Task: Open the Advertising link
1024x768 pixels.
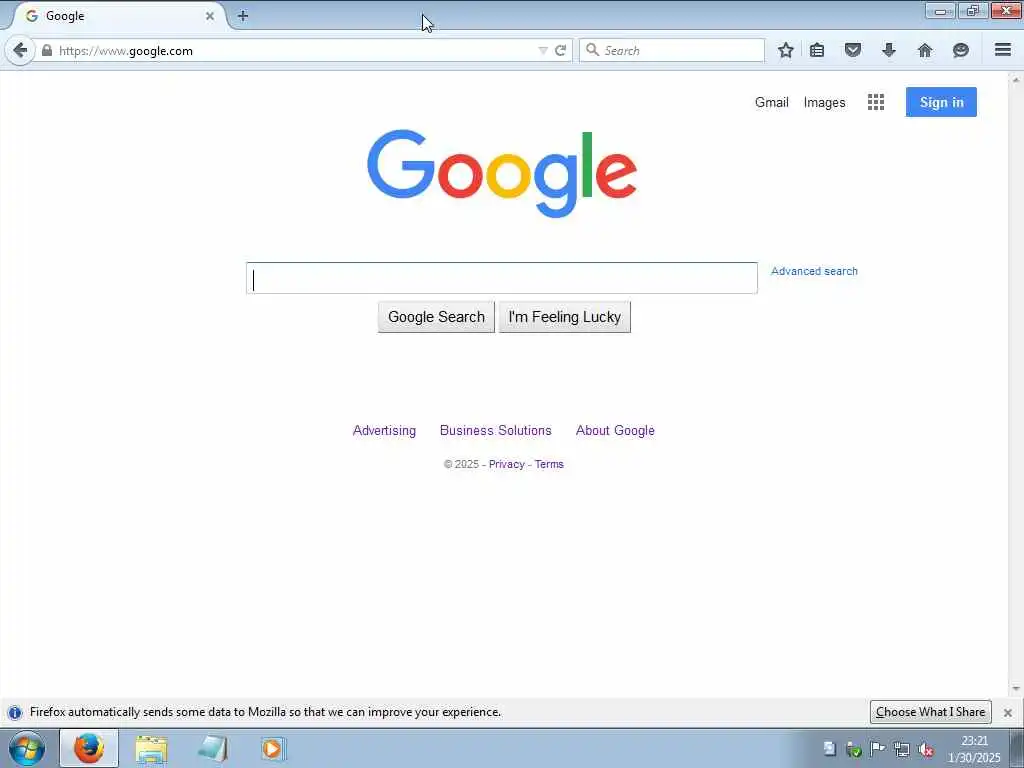Action: 384,430
